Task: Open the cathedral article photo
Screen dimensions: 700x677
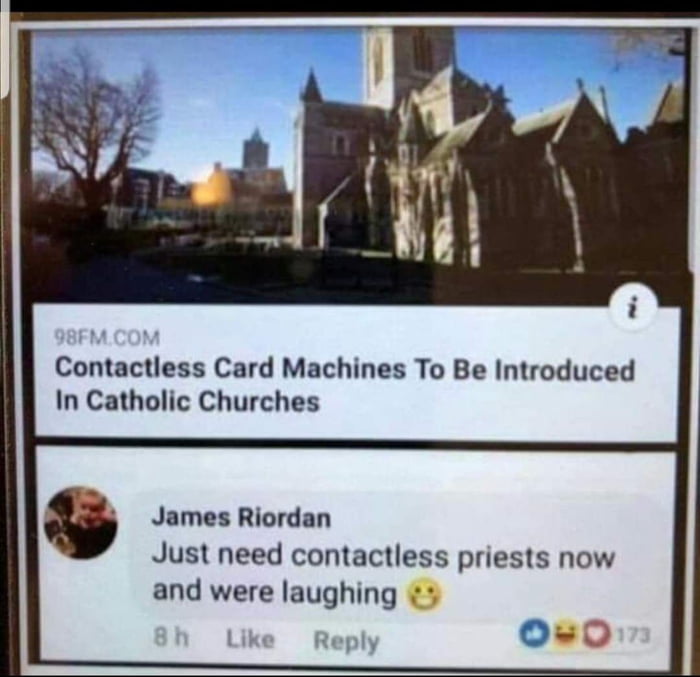Action: (357, 165)
